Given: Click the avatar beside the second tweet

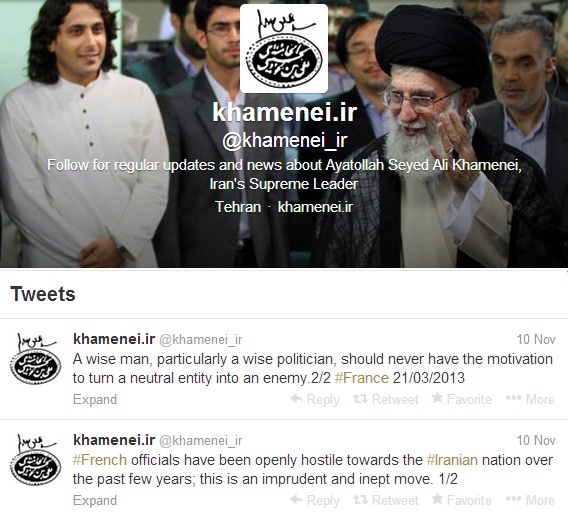Looking at the screenshot, I should [36, 459].
